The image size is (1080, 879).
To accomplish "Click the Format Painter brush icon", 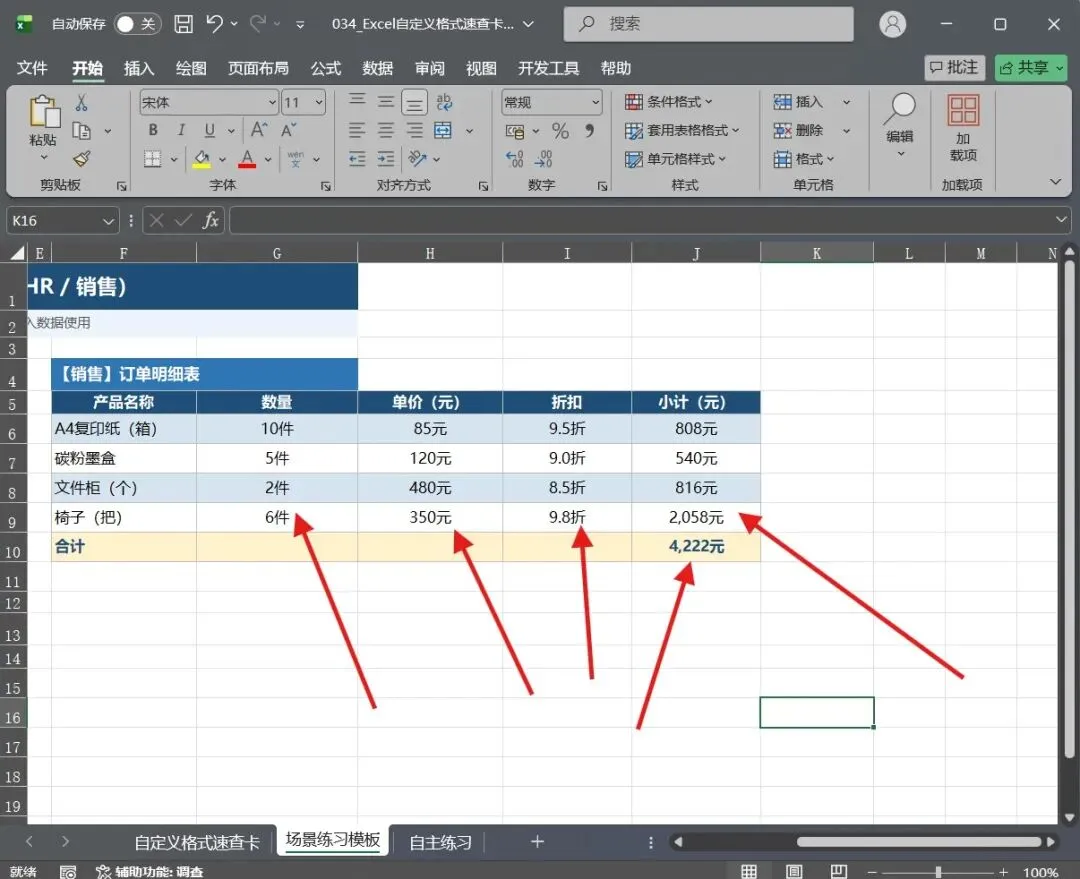I will [81, 159].
